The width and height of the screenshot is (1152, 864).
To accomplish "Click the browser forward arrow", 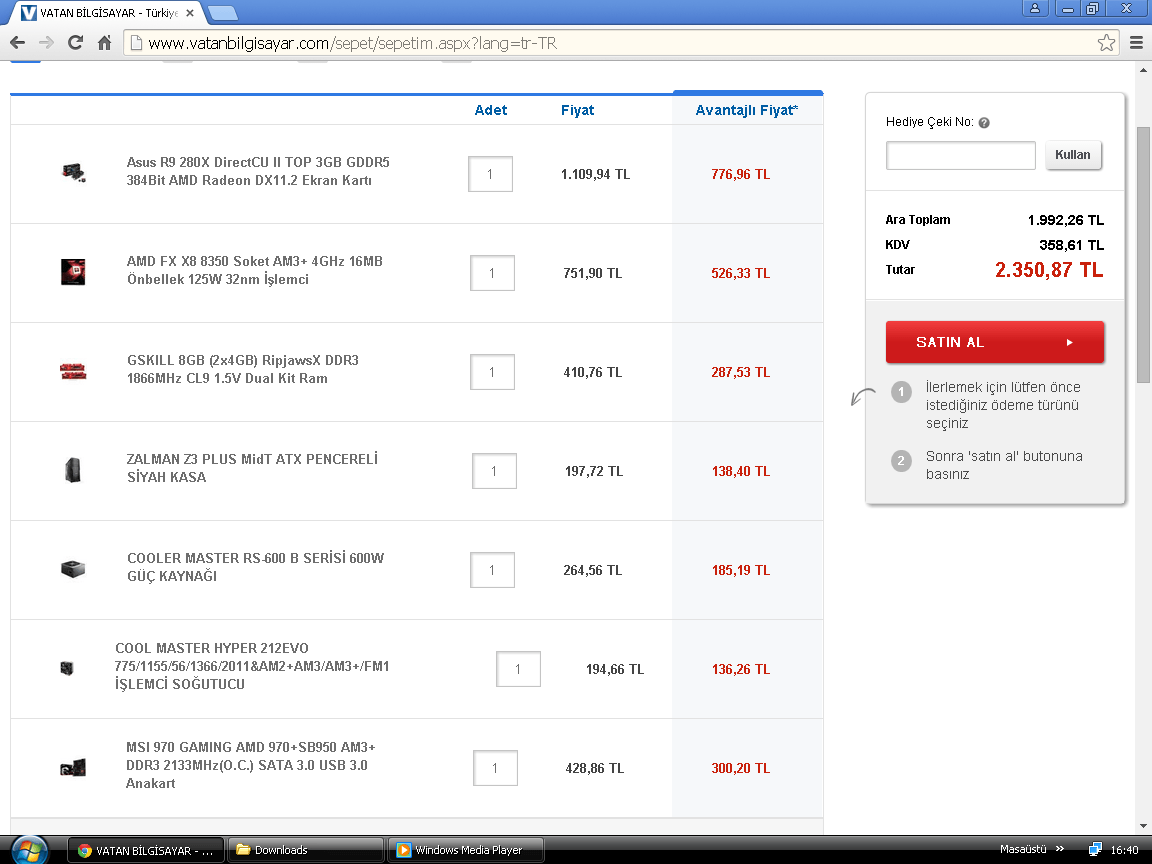I will coord(46,43).
